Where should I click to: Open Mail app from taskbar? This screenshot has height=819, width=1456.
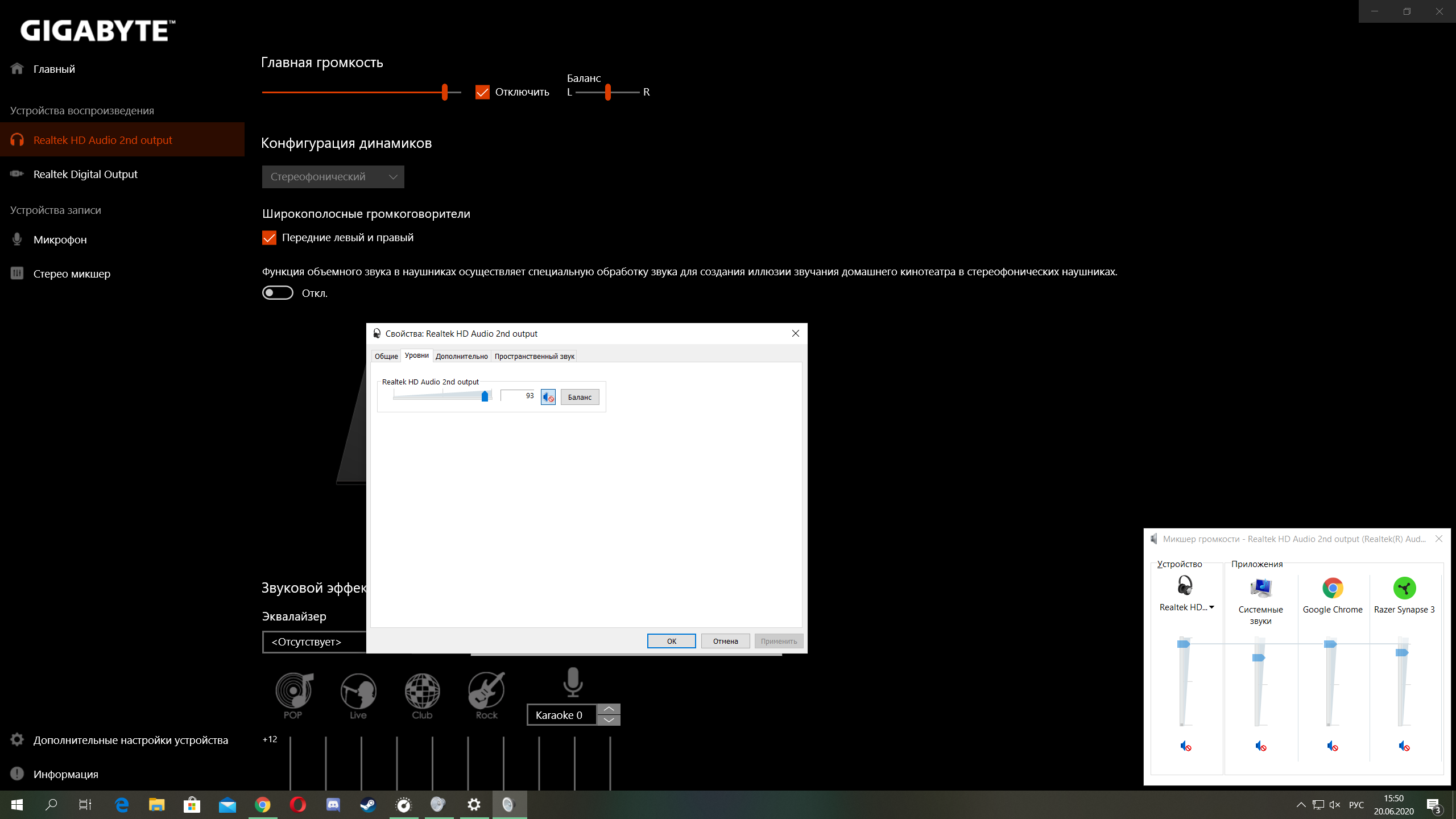coord(227,805)
